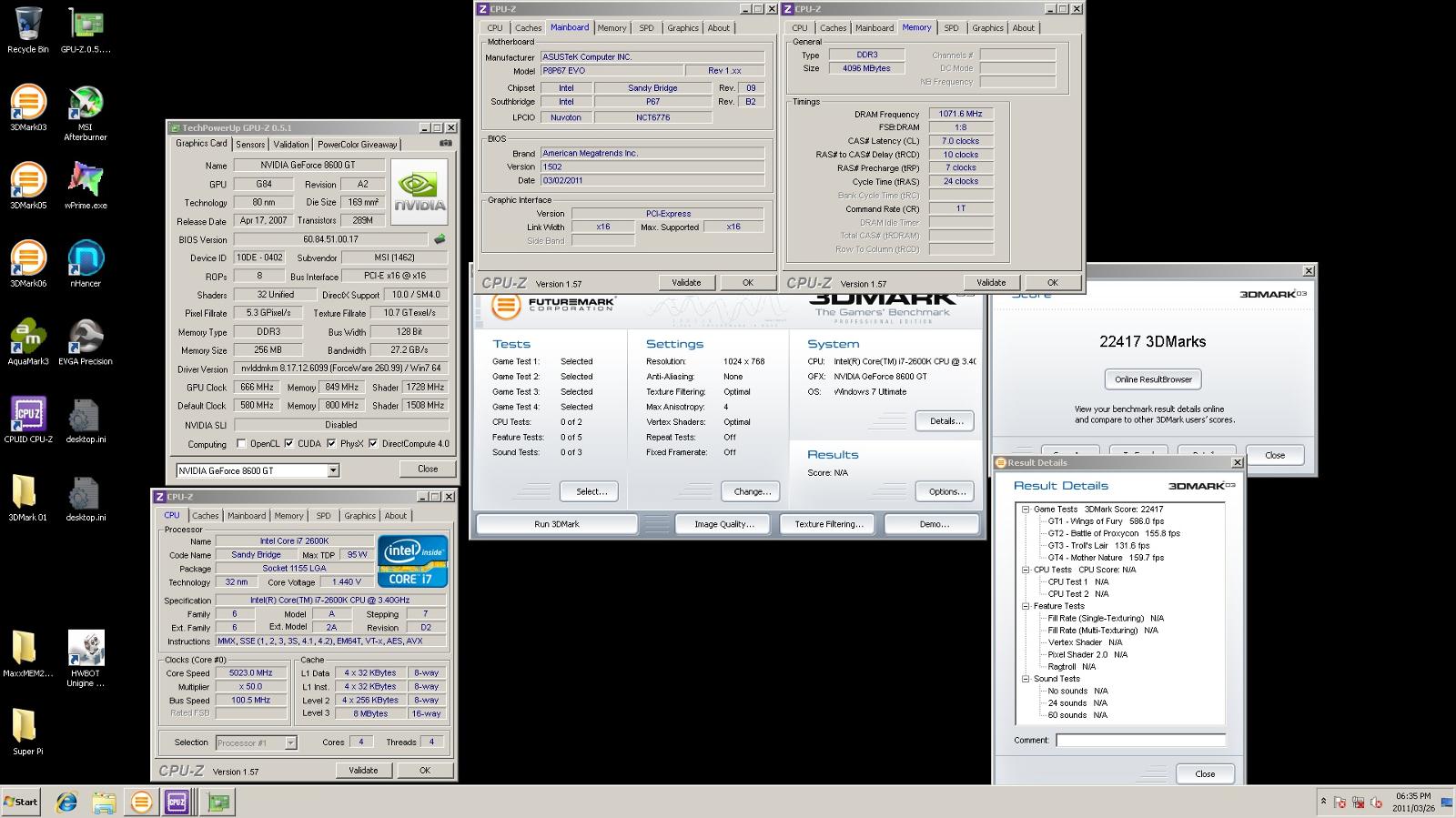This screenshot has height=818, width=1456.
Task: Launch AquaMark3 desktop shortcut
Action: [x=28, y=342]
